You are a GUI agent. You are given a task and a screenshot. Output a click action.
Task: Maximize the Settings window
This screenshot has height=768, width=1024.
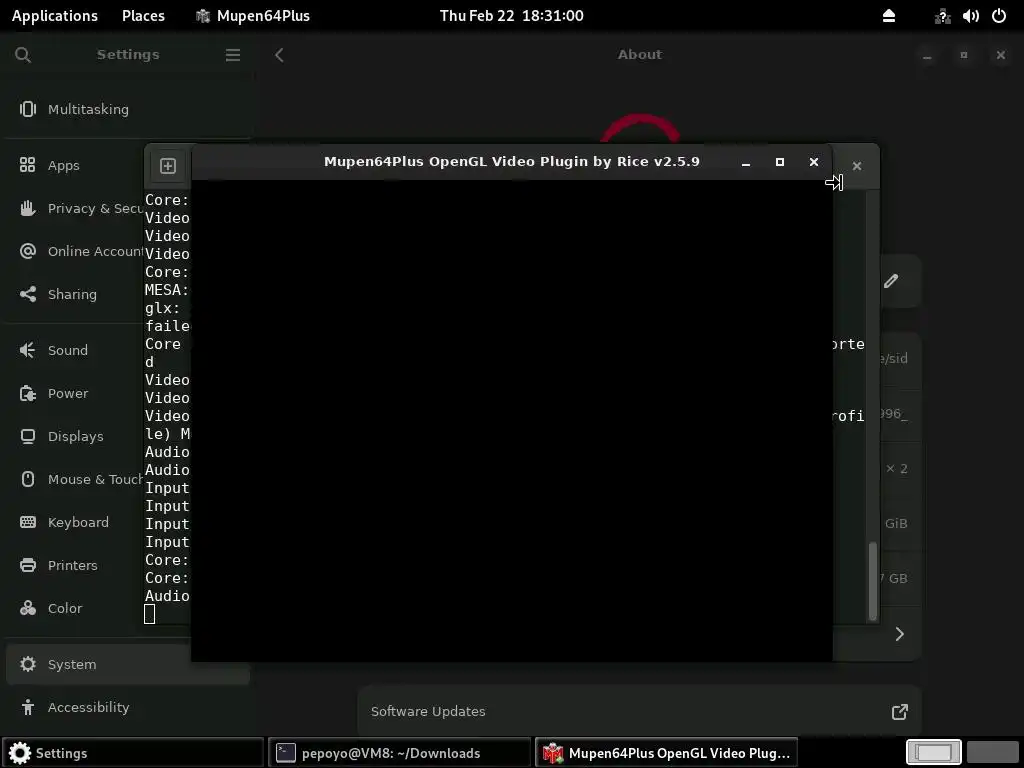click(964, 56)
